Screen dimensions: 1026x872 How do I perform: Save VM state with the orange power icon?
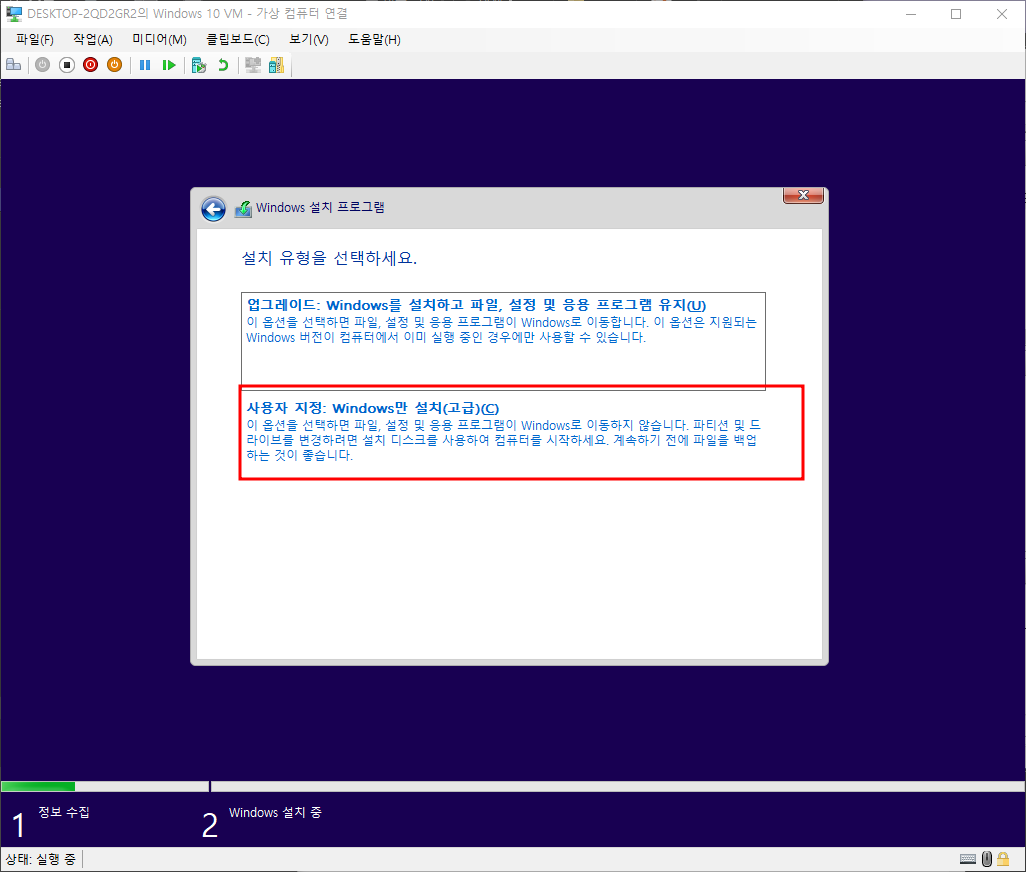coord(115,65)
